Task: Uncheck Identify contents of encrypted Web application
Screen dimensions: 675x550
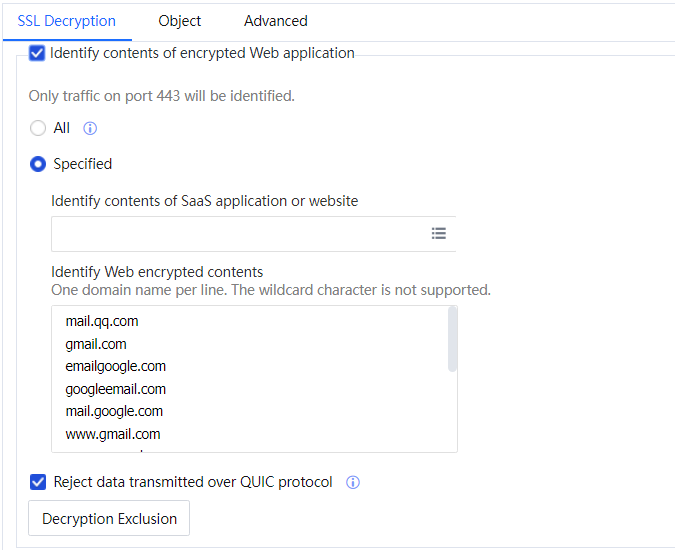Action: click(37, 53)
